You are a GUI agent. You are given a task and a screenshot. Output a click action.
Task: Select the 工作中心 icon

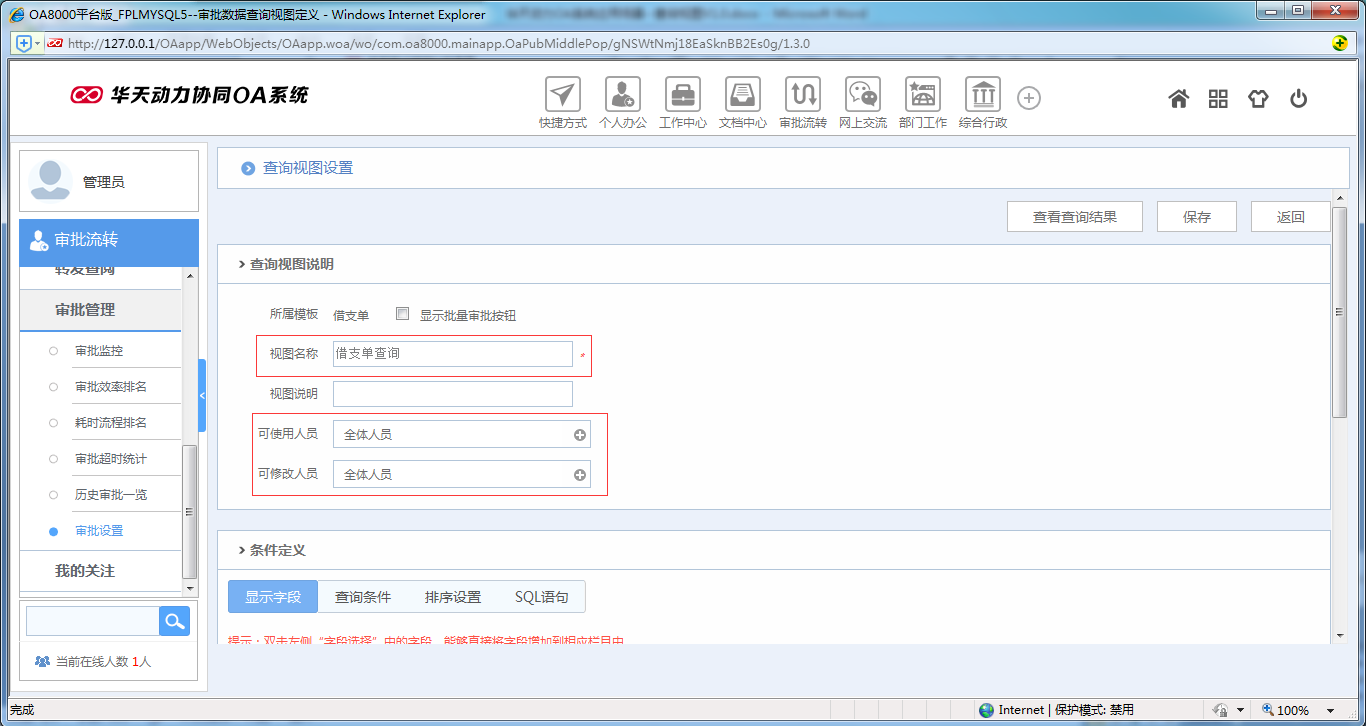pyautogui.click(x=682, y=95)
